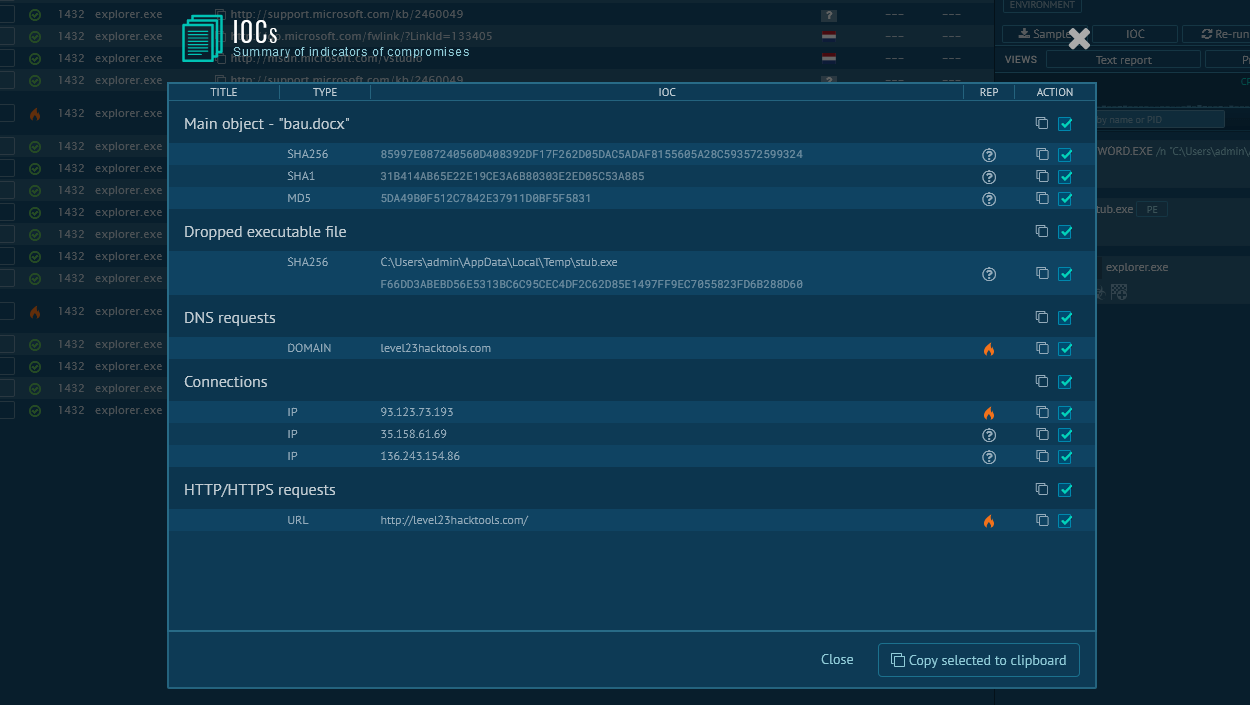Click the IOC column header
The width and height of the screenshot is (1250, 705).
pyautogui.click(x=667, y=92)
